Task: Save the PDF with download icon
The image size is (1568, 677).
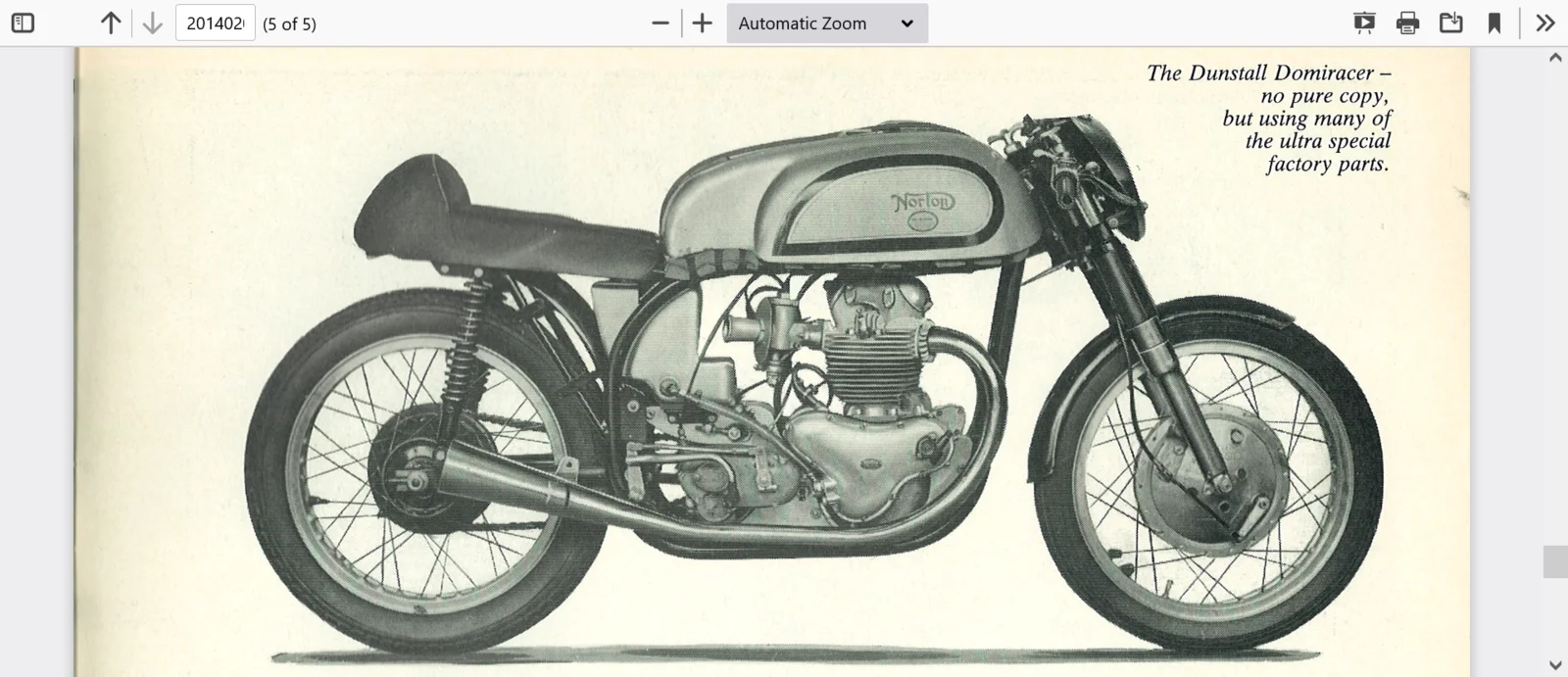Action: pos(1450,23)
